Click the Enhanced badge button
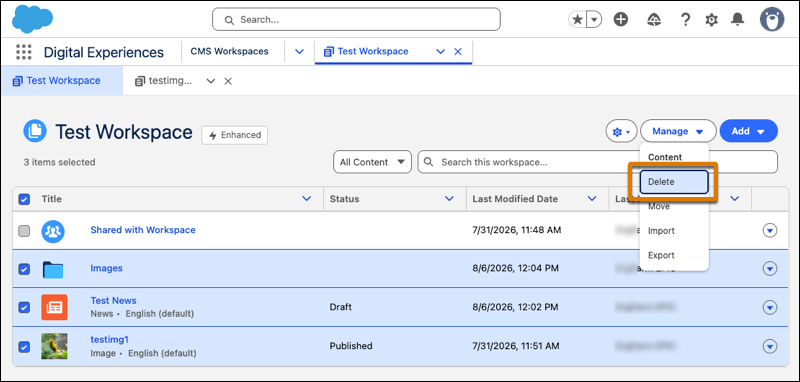The height and width of the screenshot is (382, 800). 235,135
